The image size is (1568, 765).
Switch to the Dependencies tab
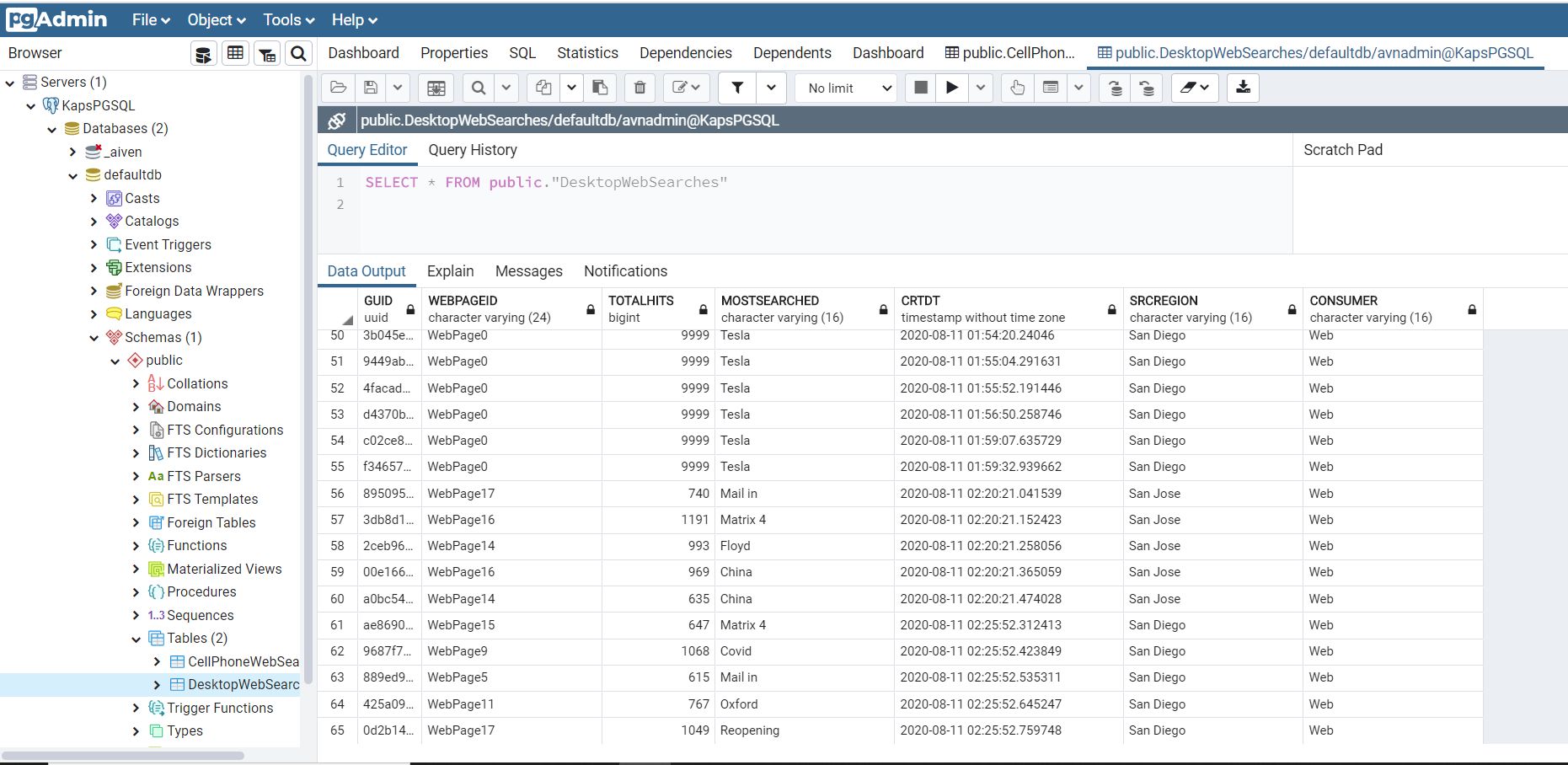pos(686,53)
